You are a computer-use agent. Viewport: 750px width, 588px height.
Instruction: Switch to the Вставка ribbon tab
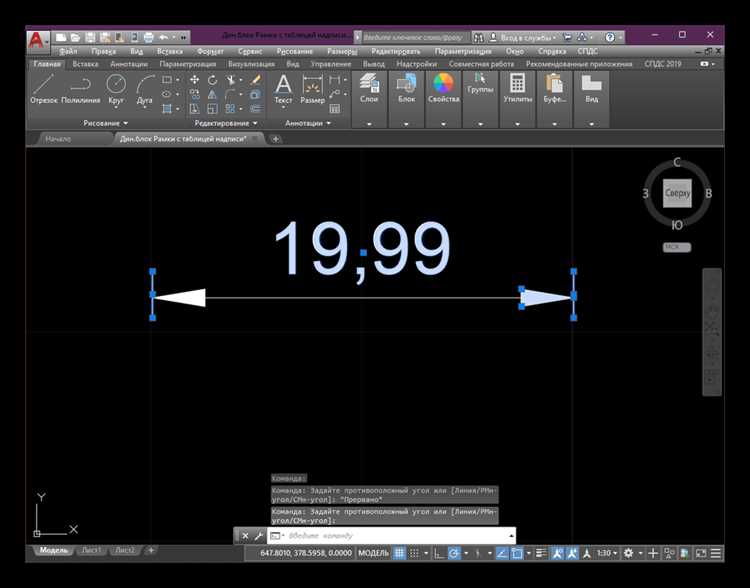coord(85,64)
